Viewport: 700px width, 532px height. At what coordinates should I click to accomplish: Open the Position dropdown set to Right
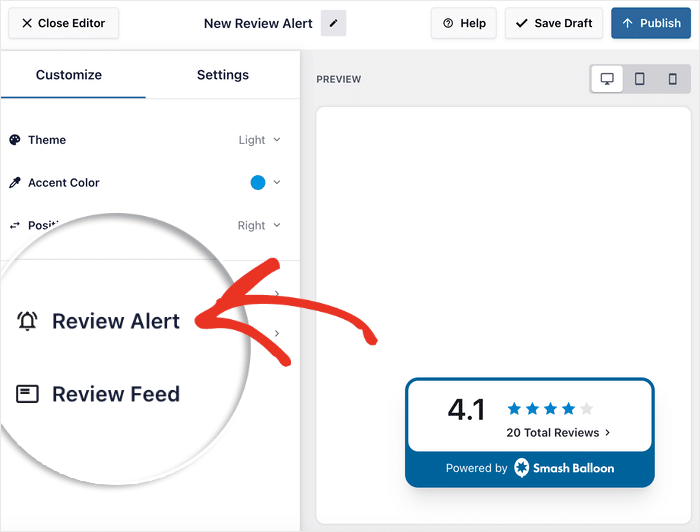[x=259, y=225]
